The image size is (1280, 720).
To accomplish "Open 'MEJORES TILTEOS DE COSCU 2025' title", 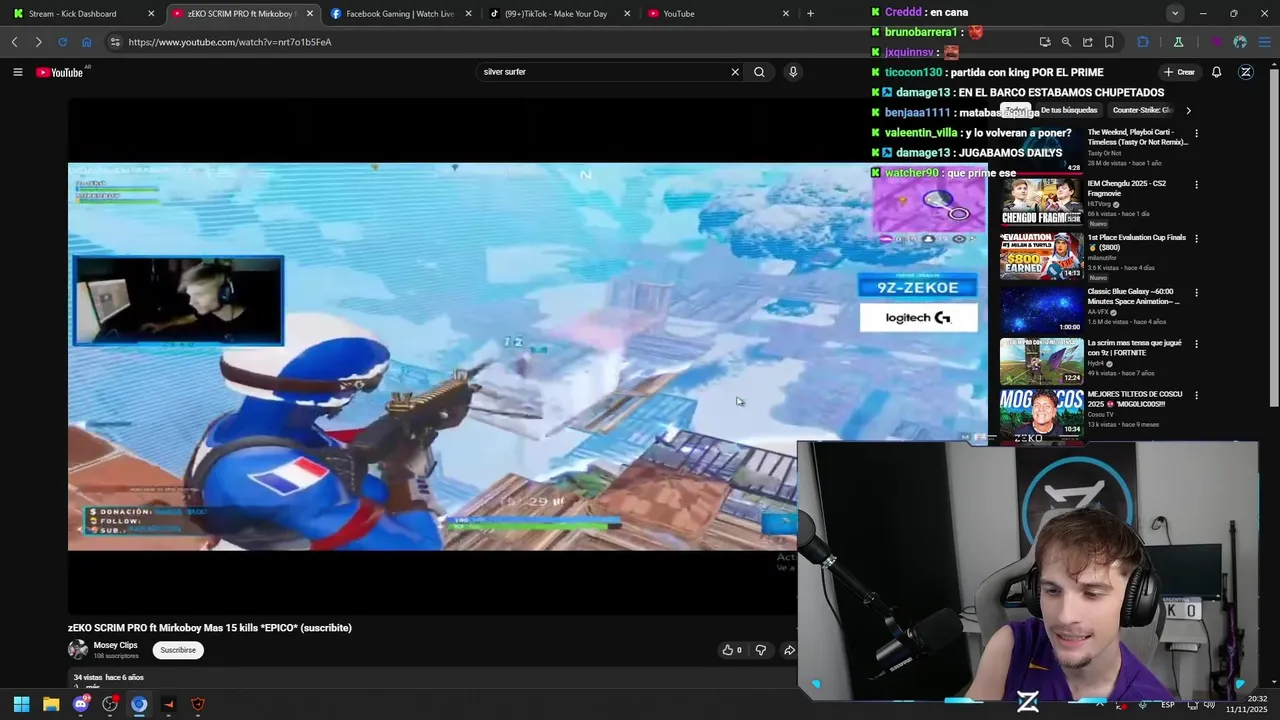I will pyautogui.click(x=1135, y=399).
